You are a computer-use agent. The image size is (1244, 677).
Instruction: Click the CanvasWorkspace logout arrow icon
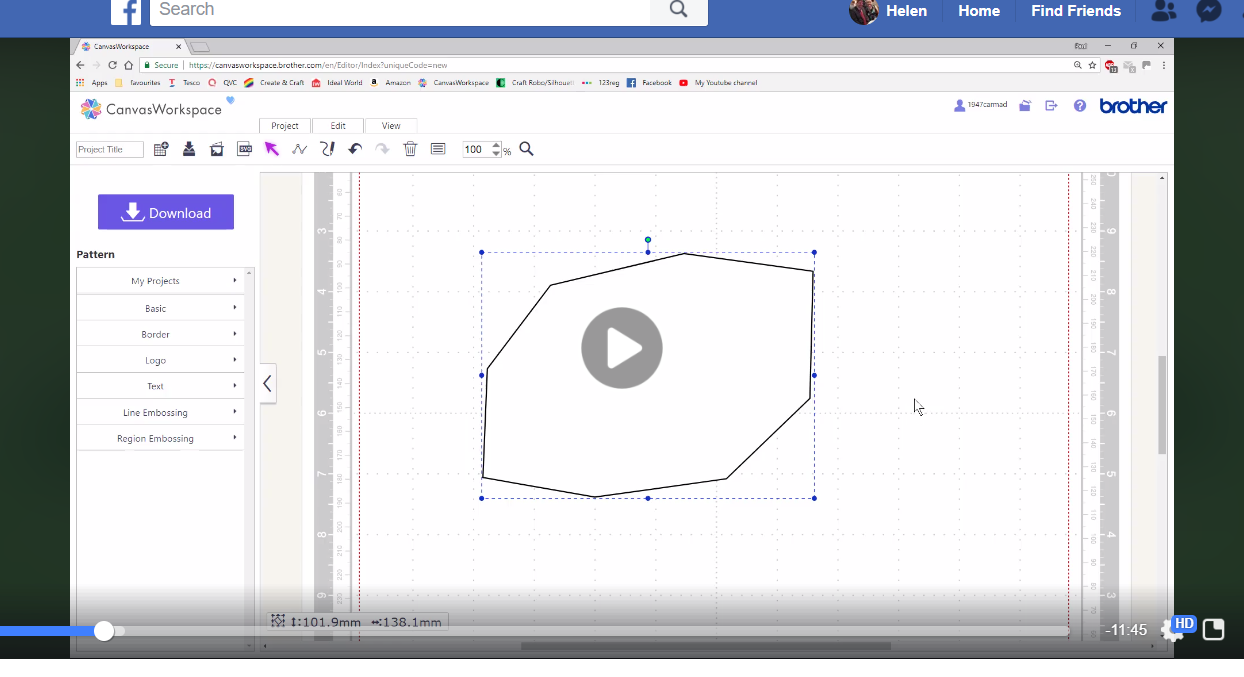1051,105
